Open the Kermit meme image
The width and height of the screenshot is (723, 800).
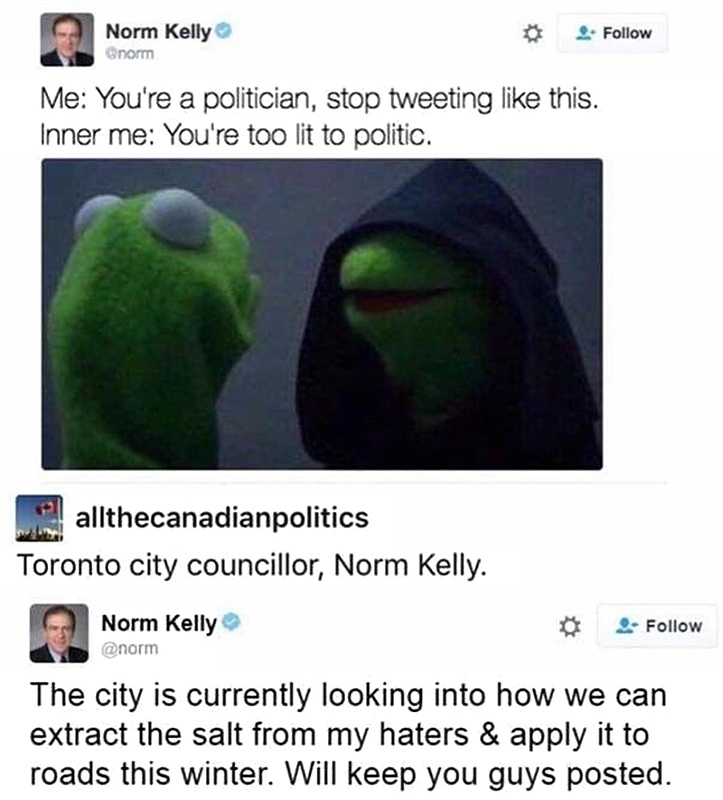322,314
